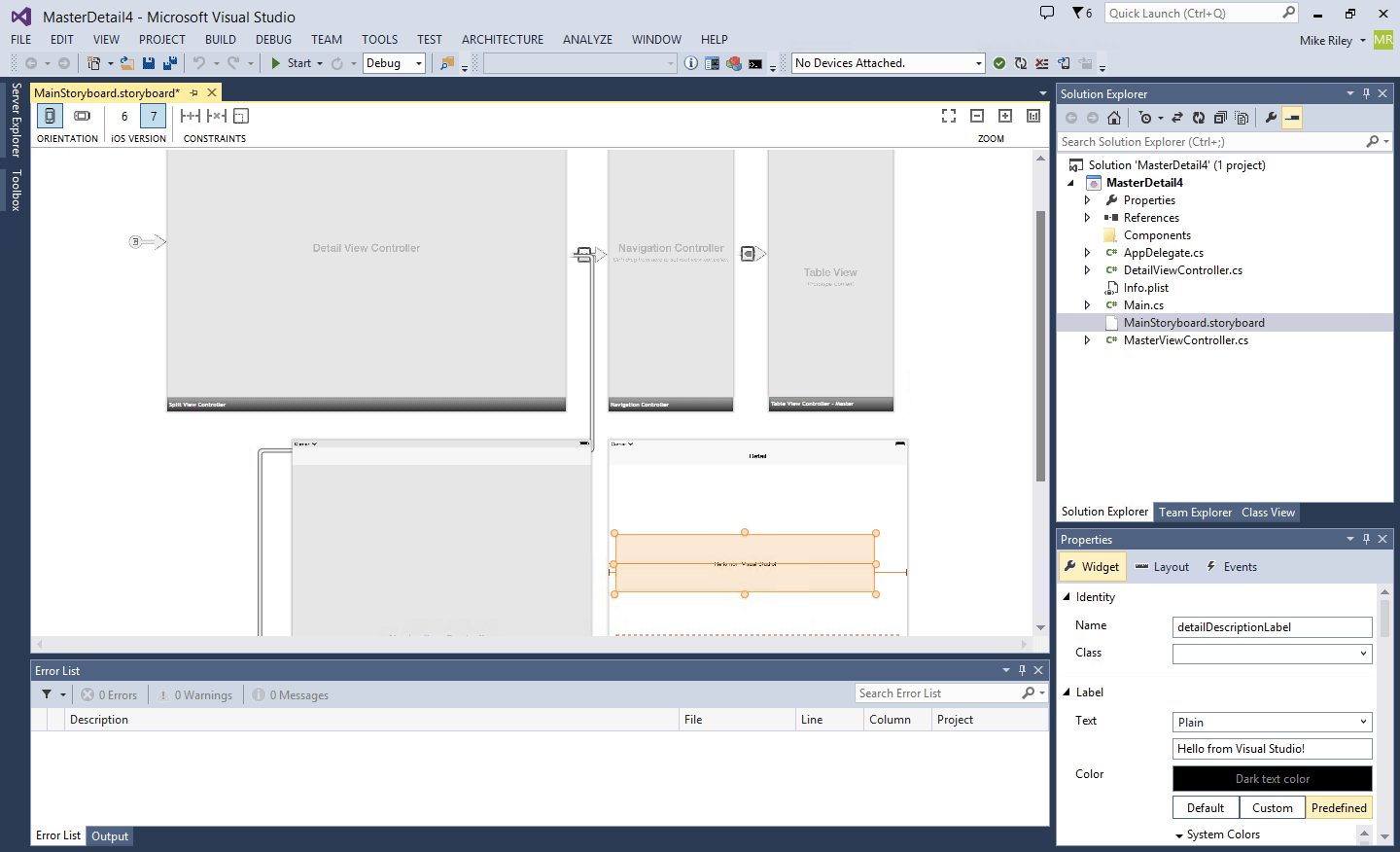Viewport: 1400px width, 852px height.
Task: Click the Name field detailDescriptionLabel
Action: (x=1273, y=627)
